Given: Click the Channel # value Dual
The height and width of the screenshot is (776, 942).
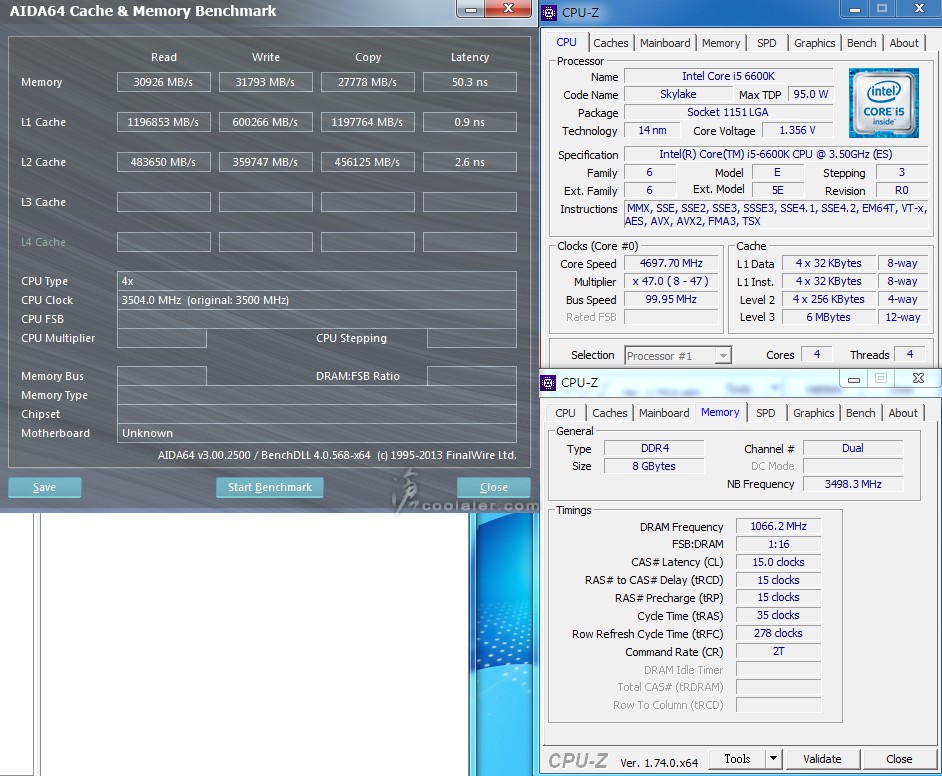Looking at the screenshot, I should tap(852, 448).
